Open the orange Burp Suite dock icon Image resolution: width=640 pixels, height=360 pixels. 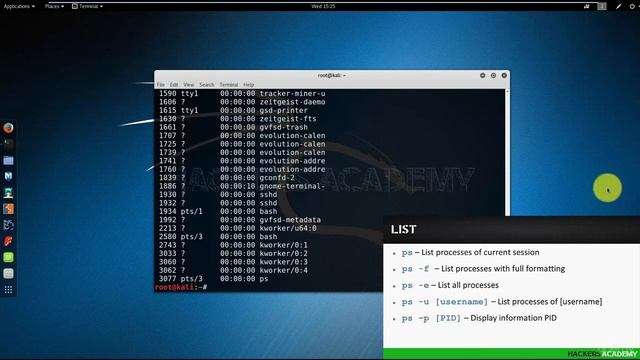tap(8, 209)
